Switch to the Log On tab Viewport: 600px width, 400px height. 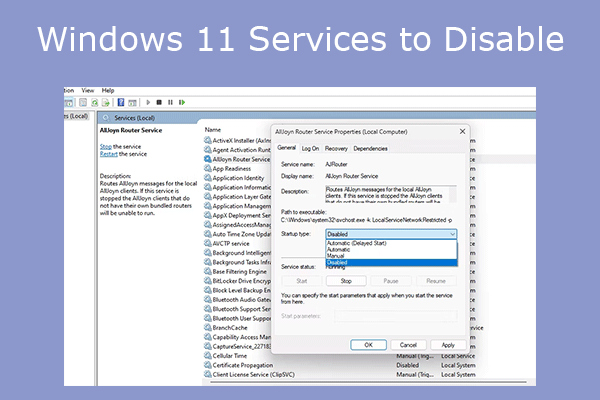tap(310, 149)
